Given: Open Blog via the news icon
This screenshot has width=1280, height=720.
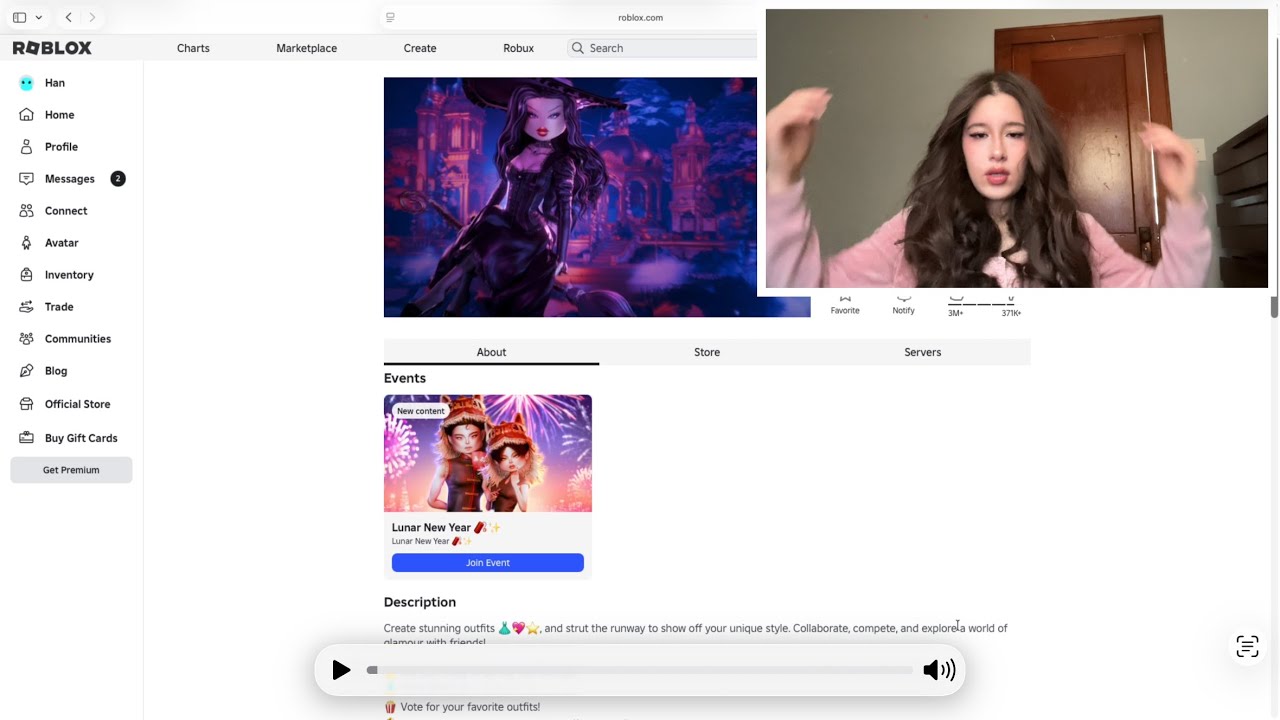Looking at the screenshot, I should point(26,371).
